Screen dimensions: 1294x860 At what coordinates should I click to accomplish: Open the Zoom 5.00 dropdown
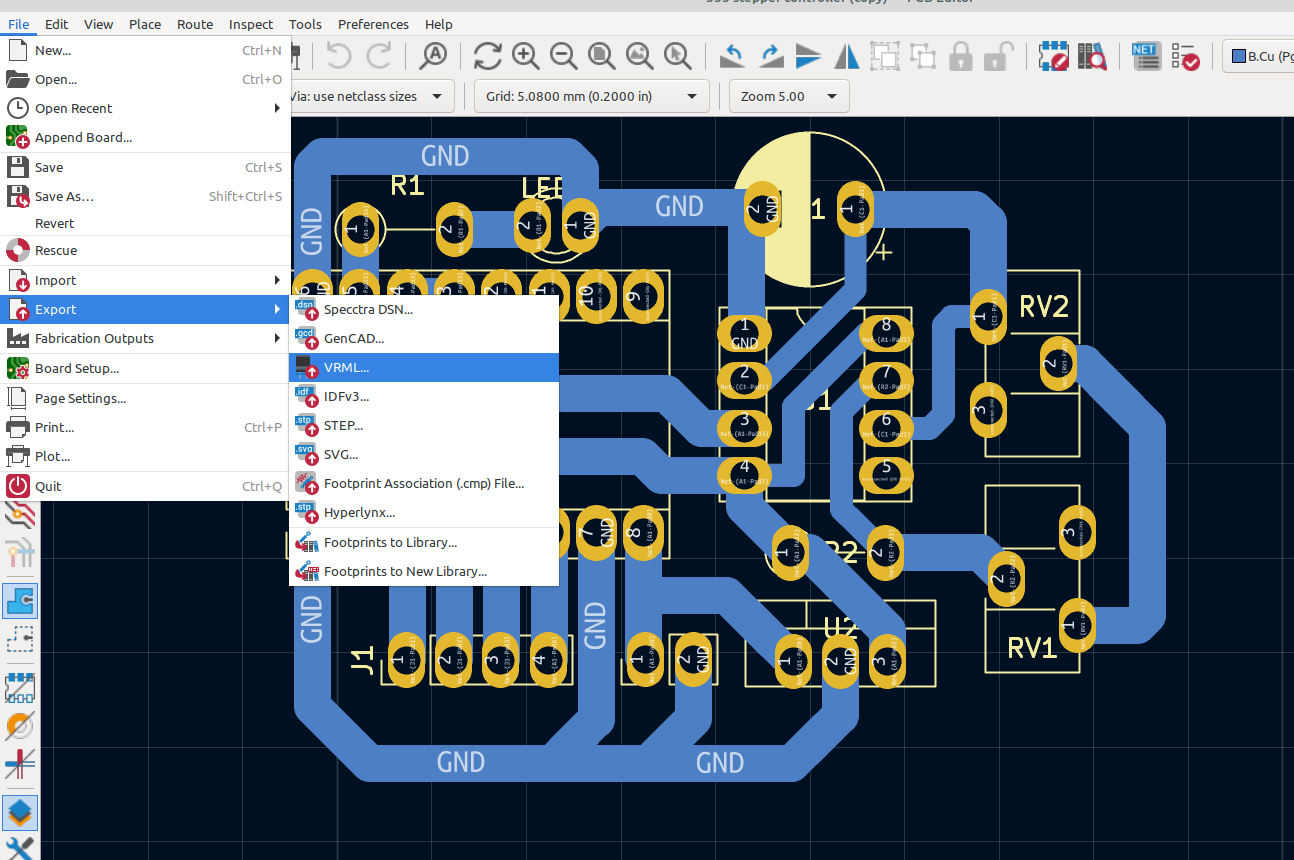(789, 96)
